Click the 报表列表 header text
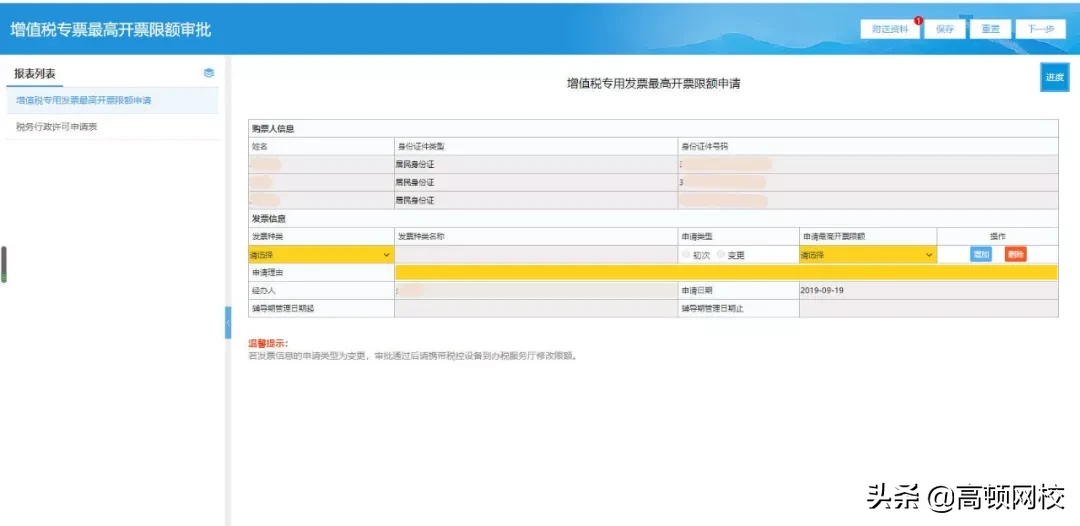1080x526 pixels. (x=34, y=73)
